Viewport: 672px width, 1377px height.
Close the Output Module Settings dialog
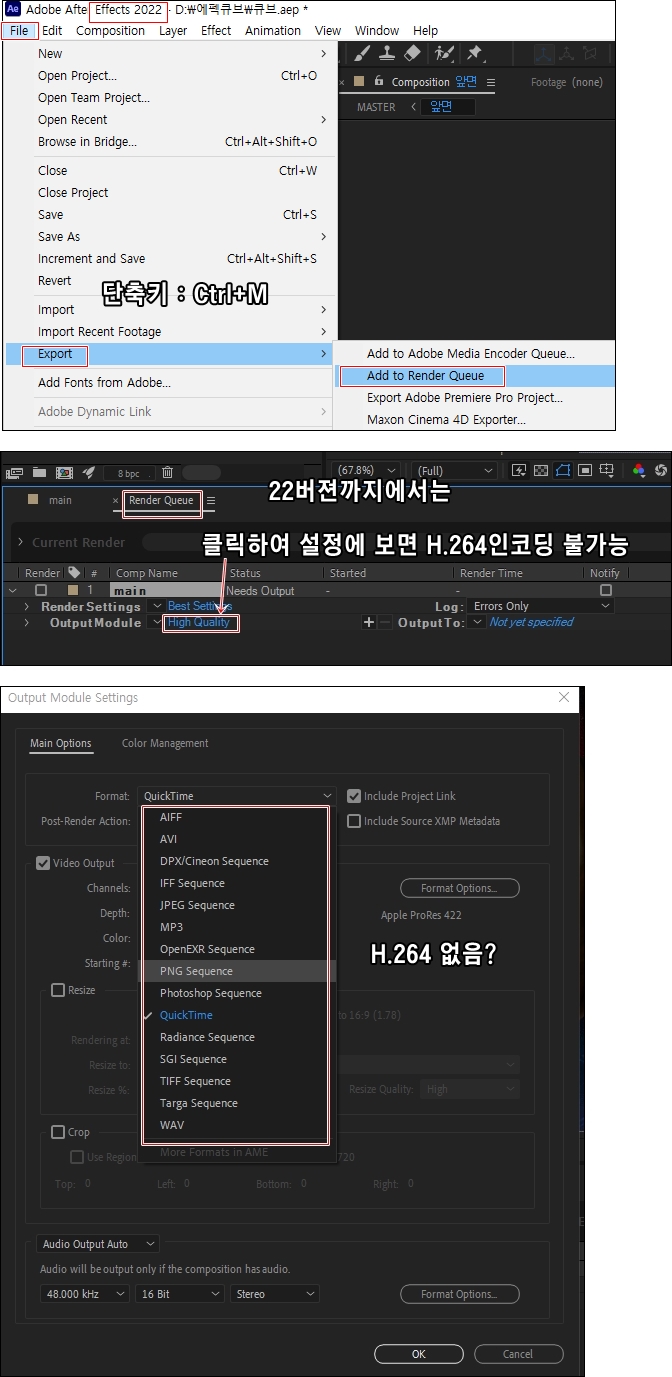coord(564,697)
